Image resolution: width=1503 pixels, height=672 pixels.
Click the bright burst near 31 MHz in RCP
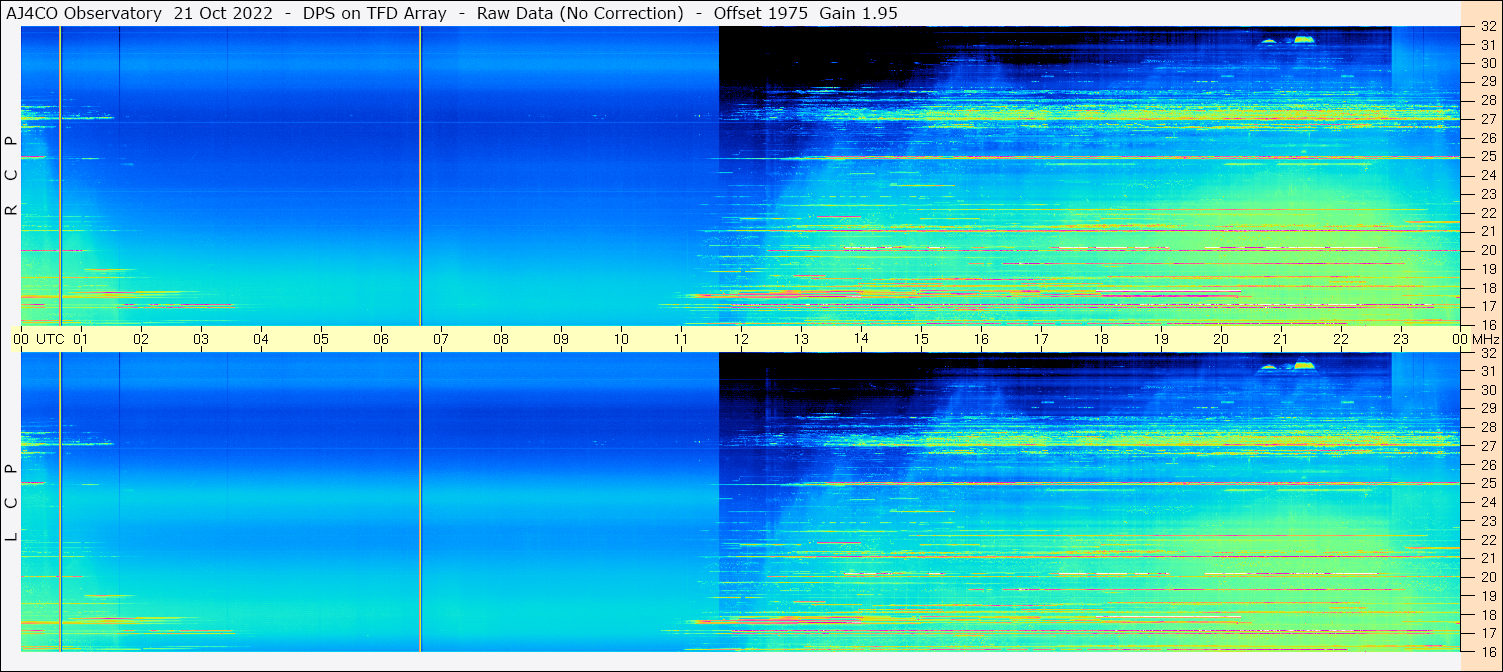tap(1303, 40)
